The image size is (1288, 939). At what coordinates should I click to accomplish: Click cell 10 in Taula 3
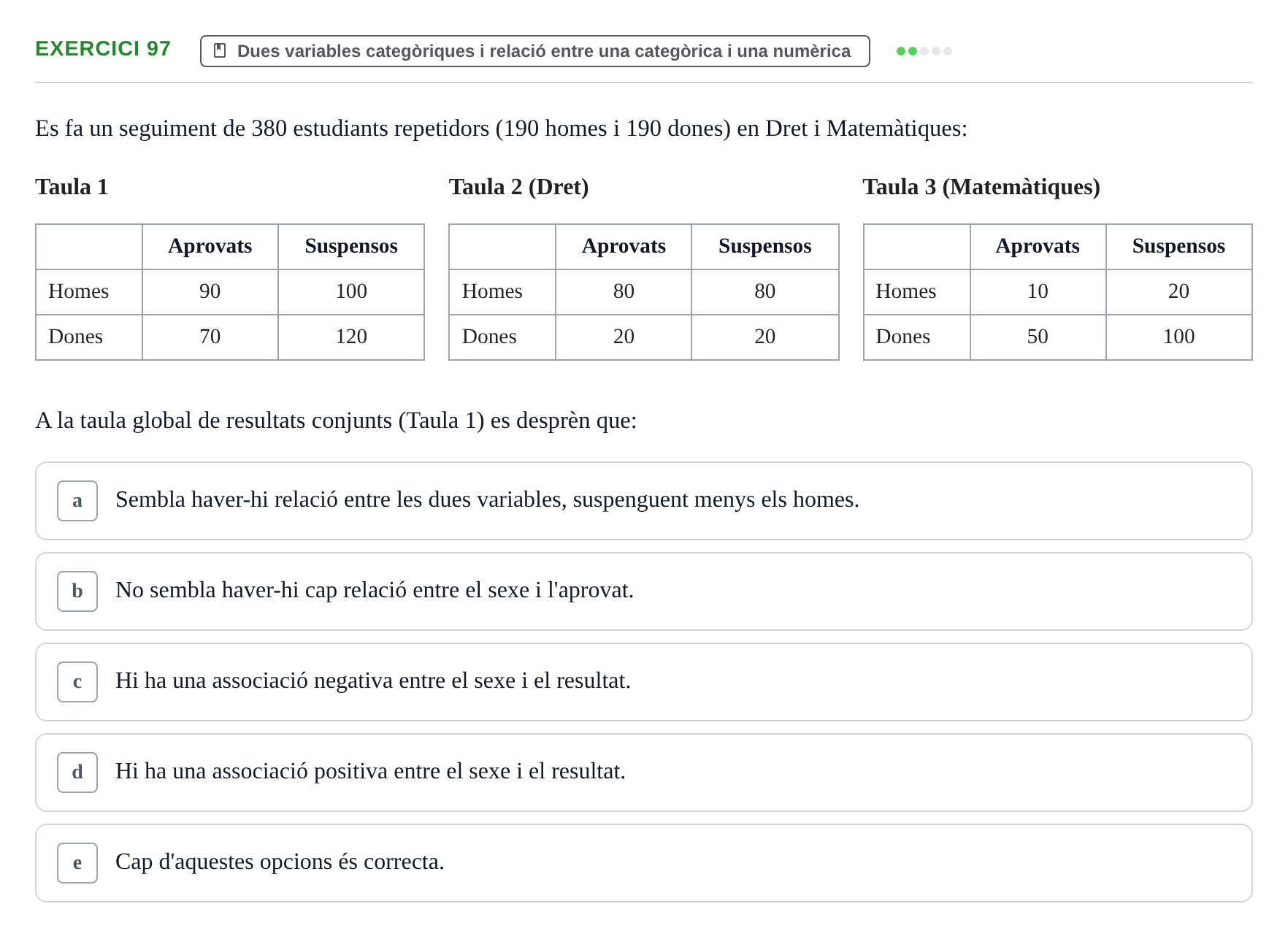(x=1038, y=291)
